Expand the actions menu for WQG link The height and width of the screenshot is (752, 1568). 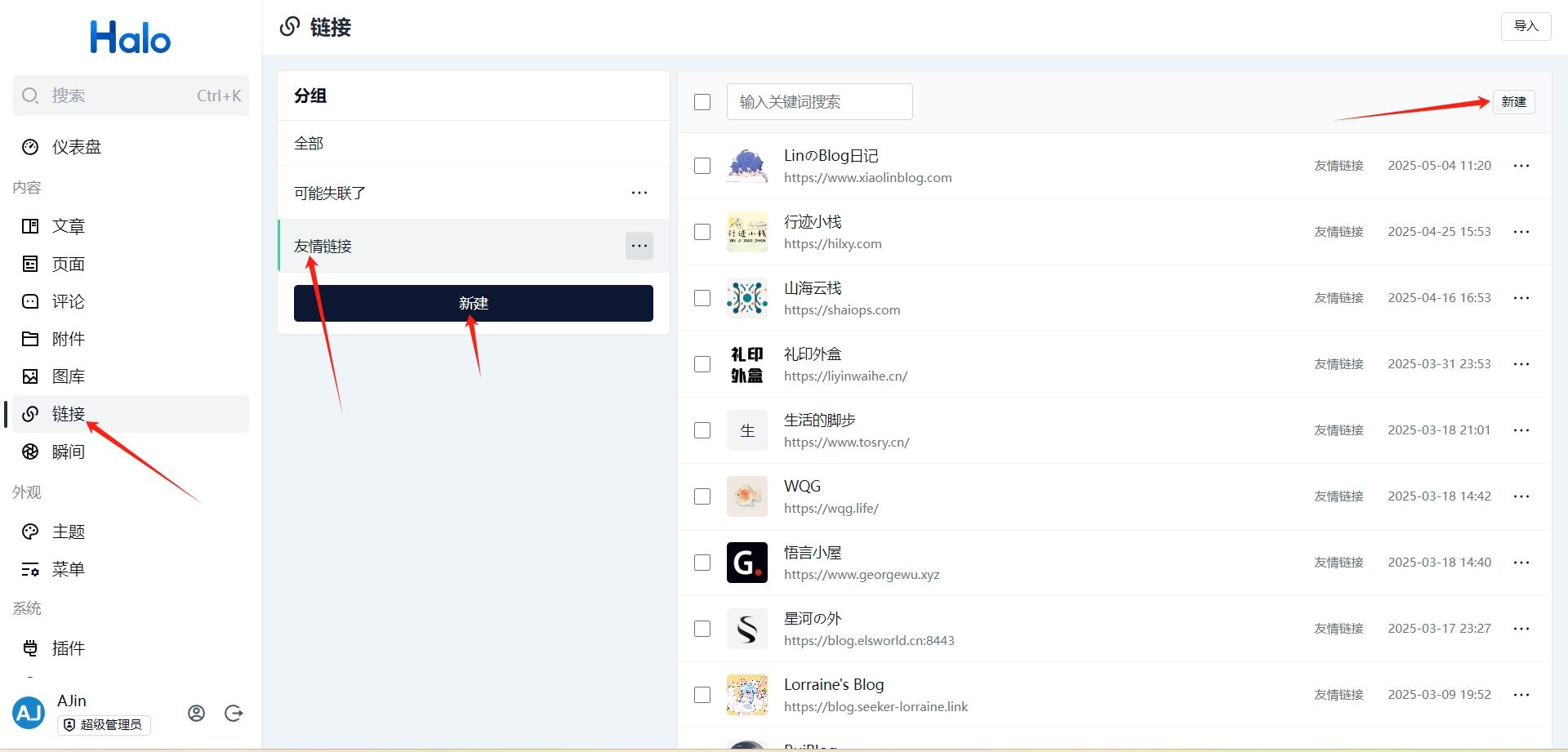pos(1521,496)
